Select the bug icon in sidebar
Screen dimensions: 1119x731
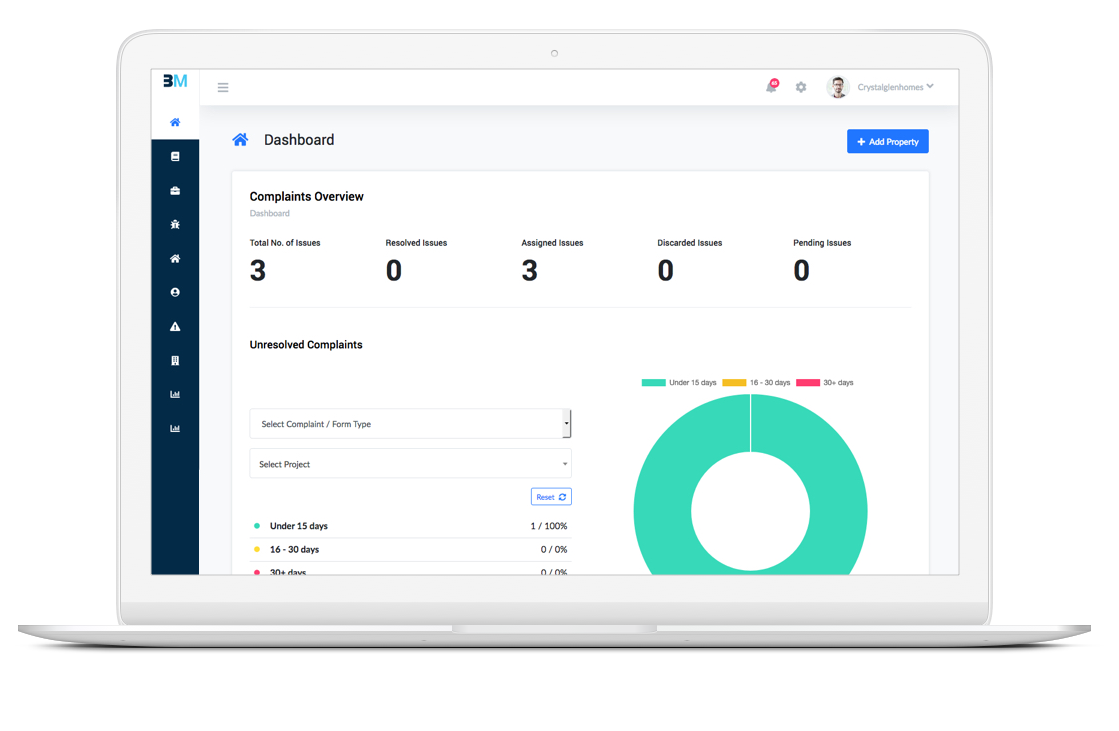[x=175, y=225]
